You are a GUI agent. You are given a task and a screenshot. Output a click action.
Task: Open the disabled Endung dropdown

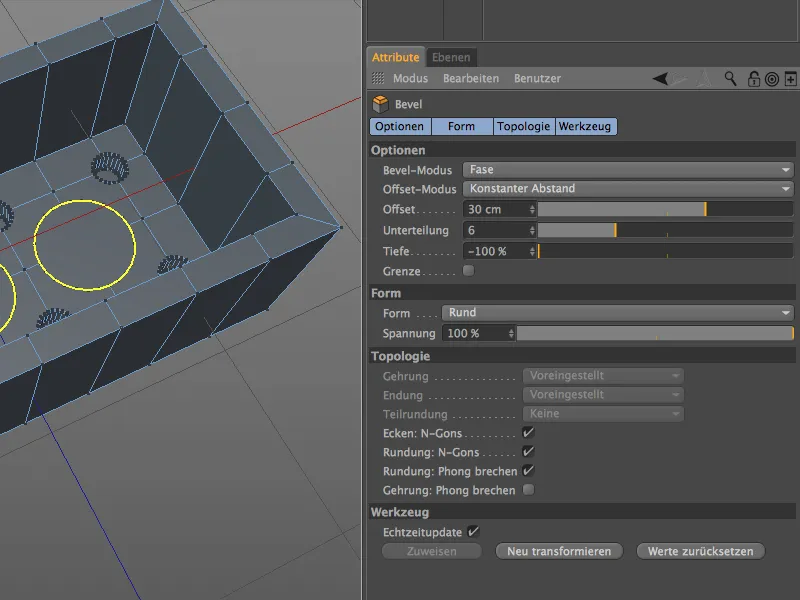point(603,395)
